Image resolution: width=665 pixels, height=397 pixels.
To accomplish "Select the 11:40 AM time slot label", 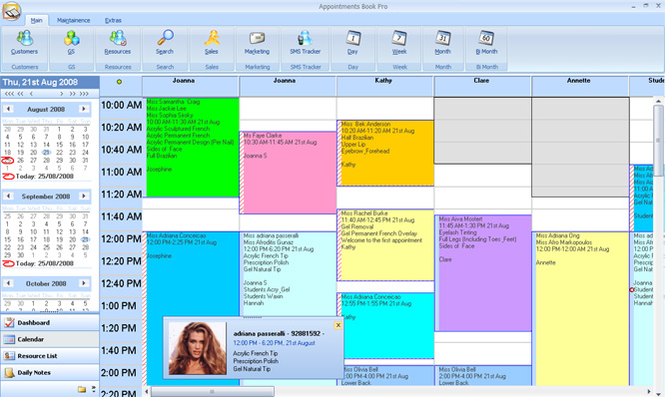I will [x=121, y=216].
